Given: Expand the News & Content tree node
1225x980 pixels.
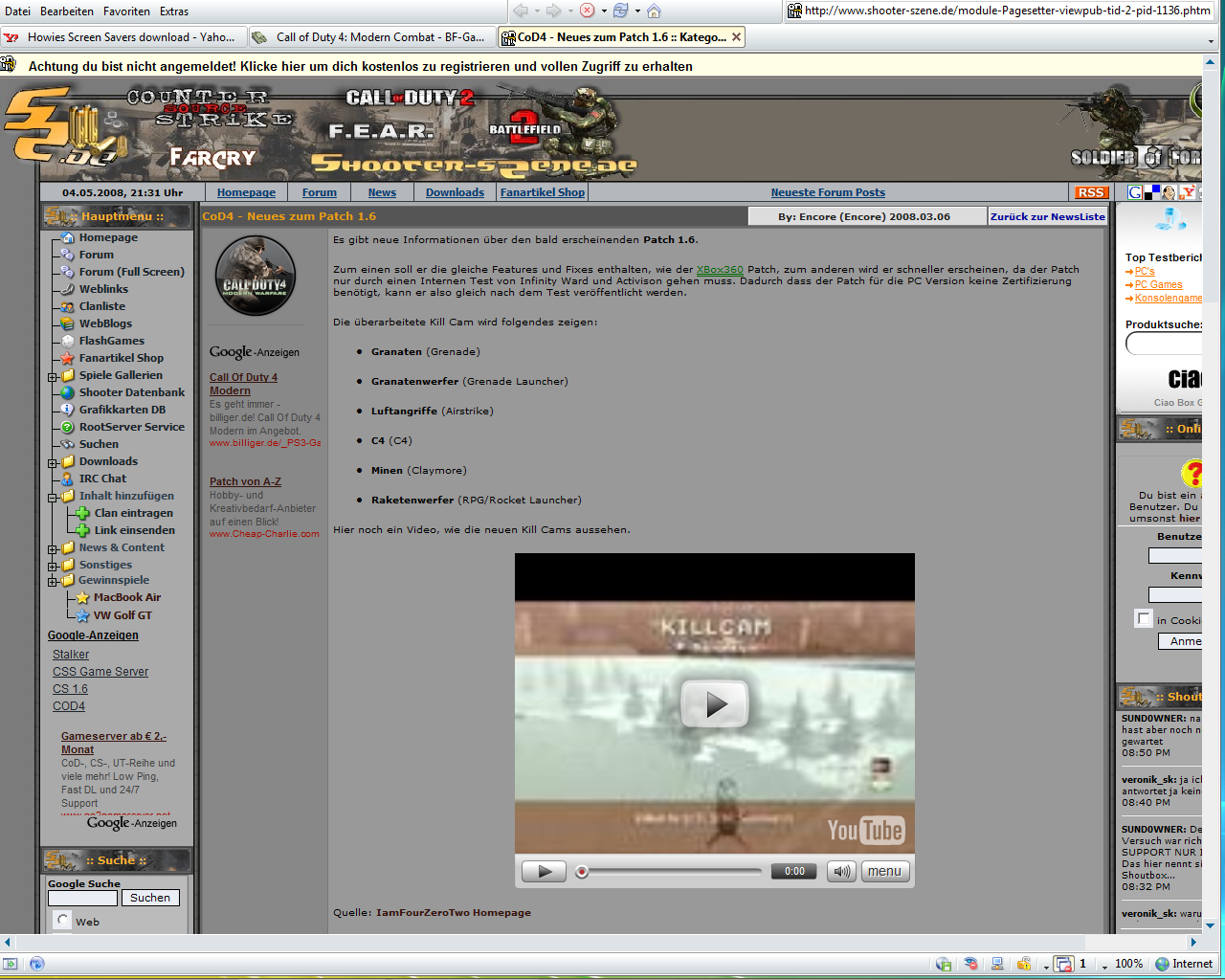Looking at the screenshot, I should click(x=53, y=548).
